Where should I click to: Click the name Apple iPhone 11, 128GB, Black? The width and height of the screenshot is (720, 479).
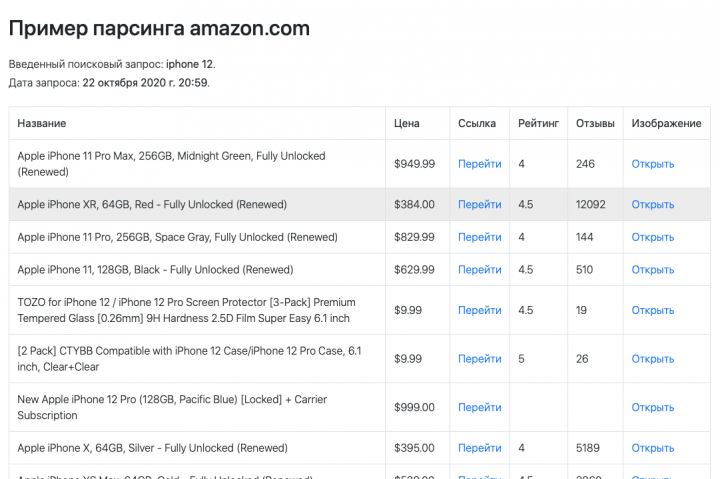155,270
